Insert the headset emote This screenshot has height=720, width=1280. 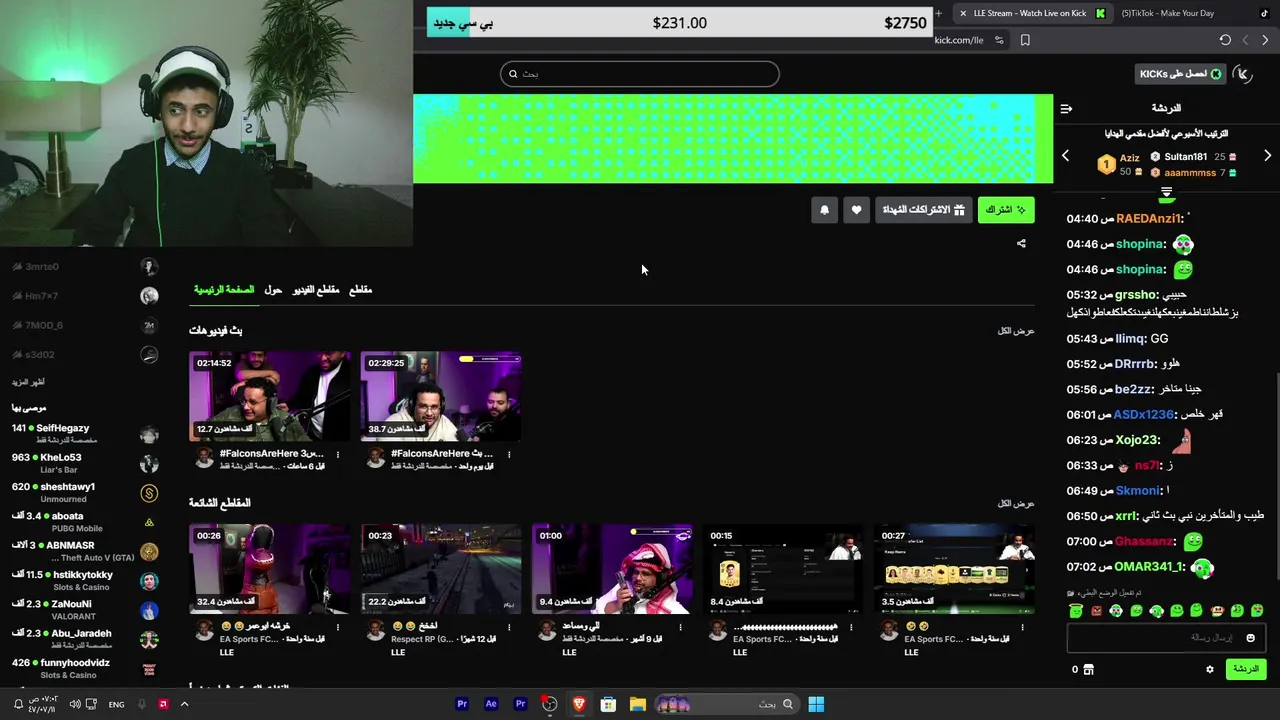(x=1157, y=610)
